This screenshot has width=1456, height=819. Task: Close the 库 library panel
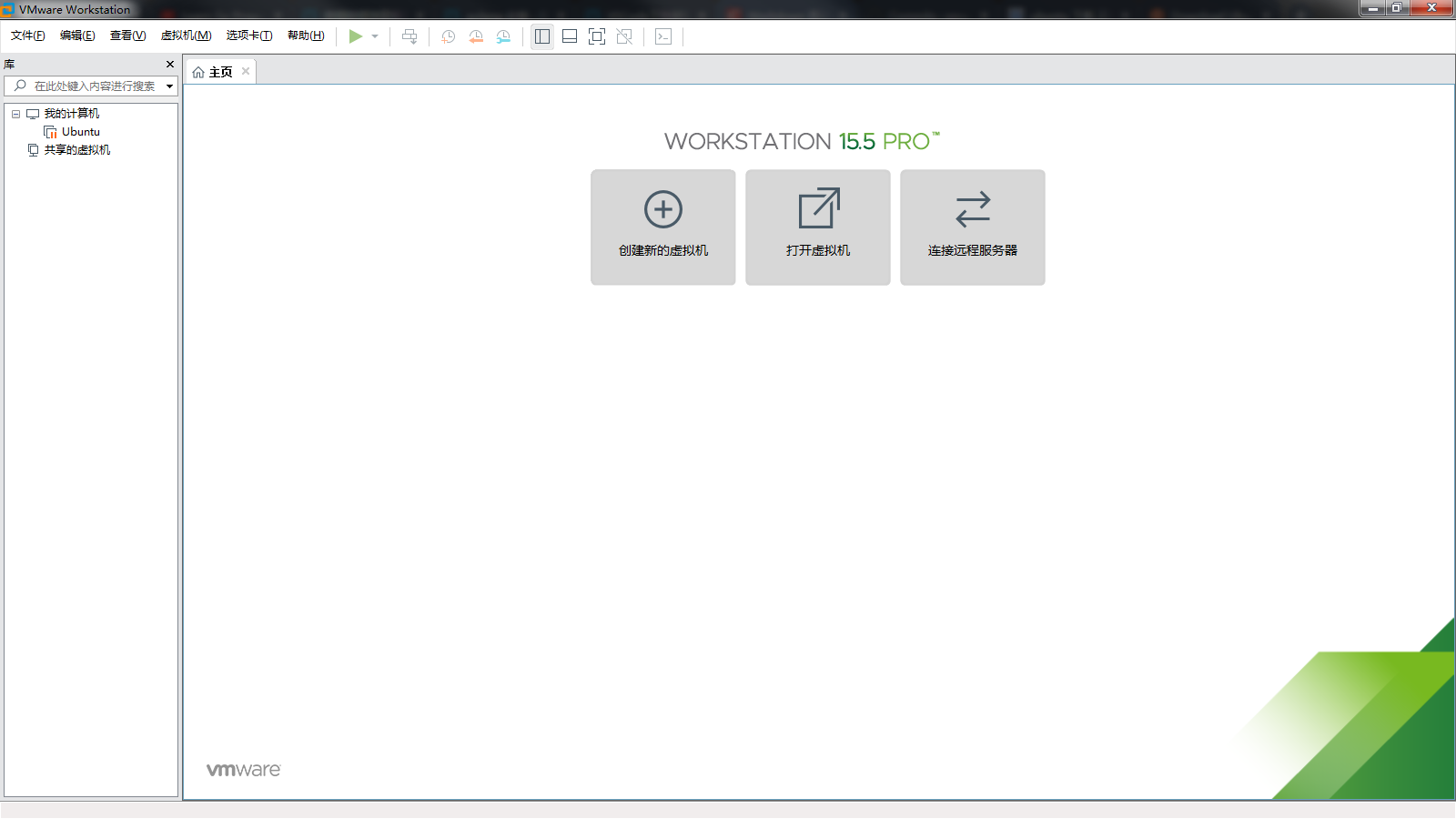tap(170, 65)
